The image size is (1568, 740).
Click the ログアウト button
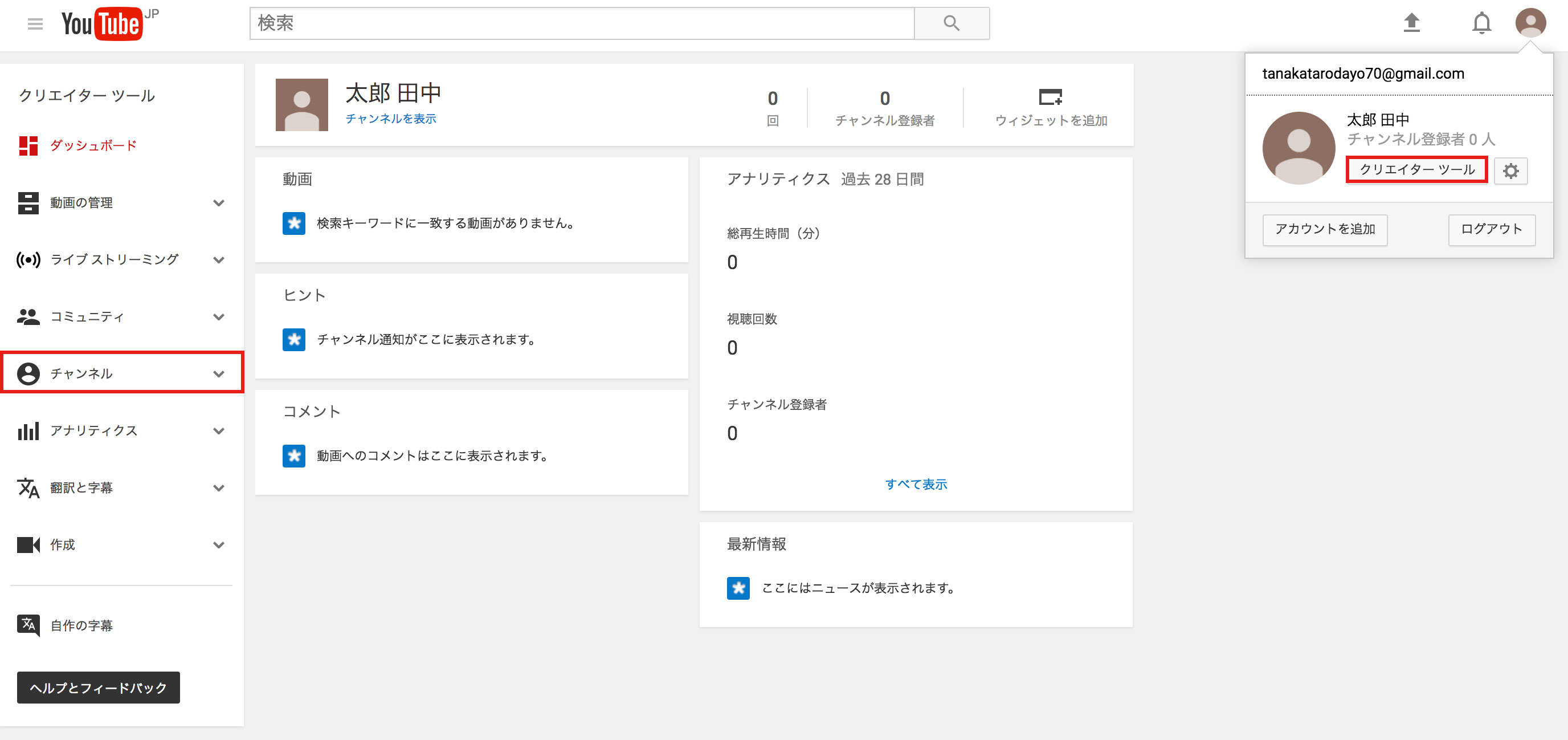tap(1492, 230)
